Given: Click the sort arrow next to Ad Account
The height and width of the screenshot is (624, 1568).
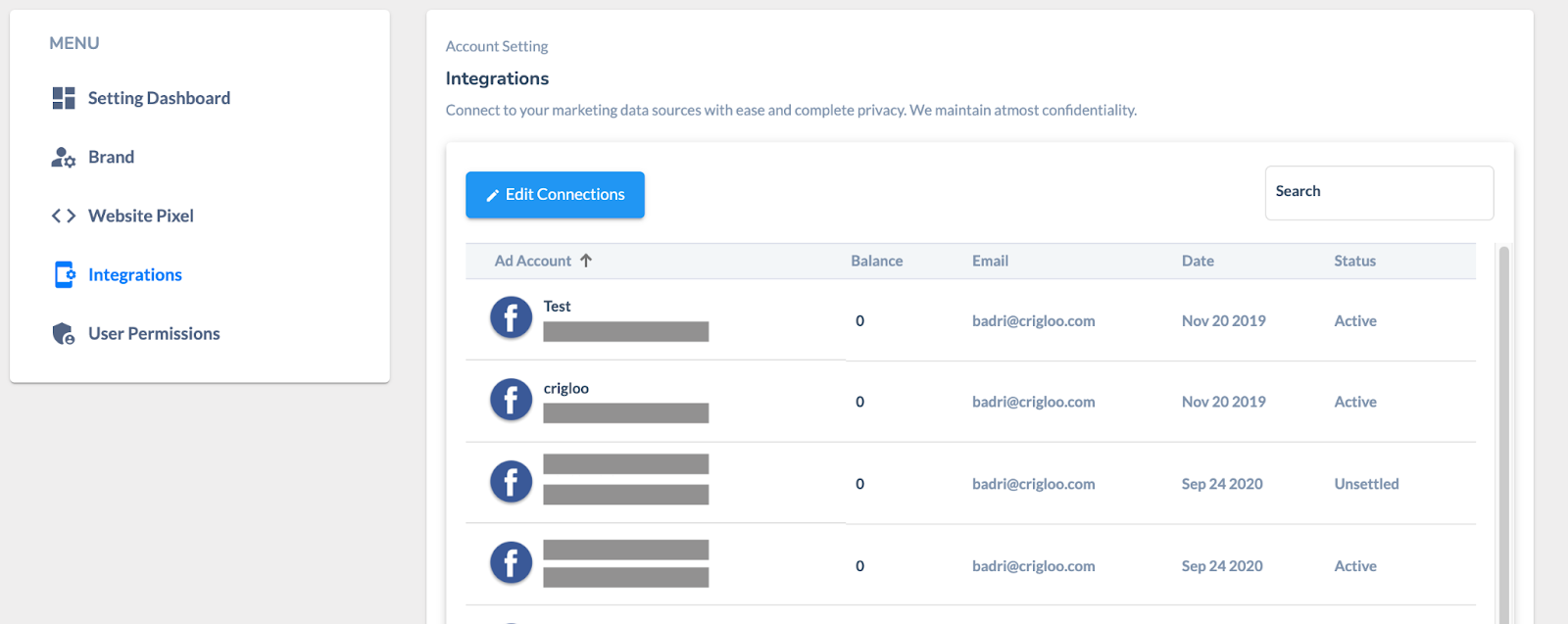Looking at the screenshot, I should [586, 261].
